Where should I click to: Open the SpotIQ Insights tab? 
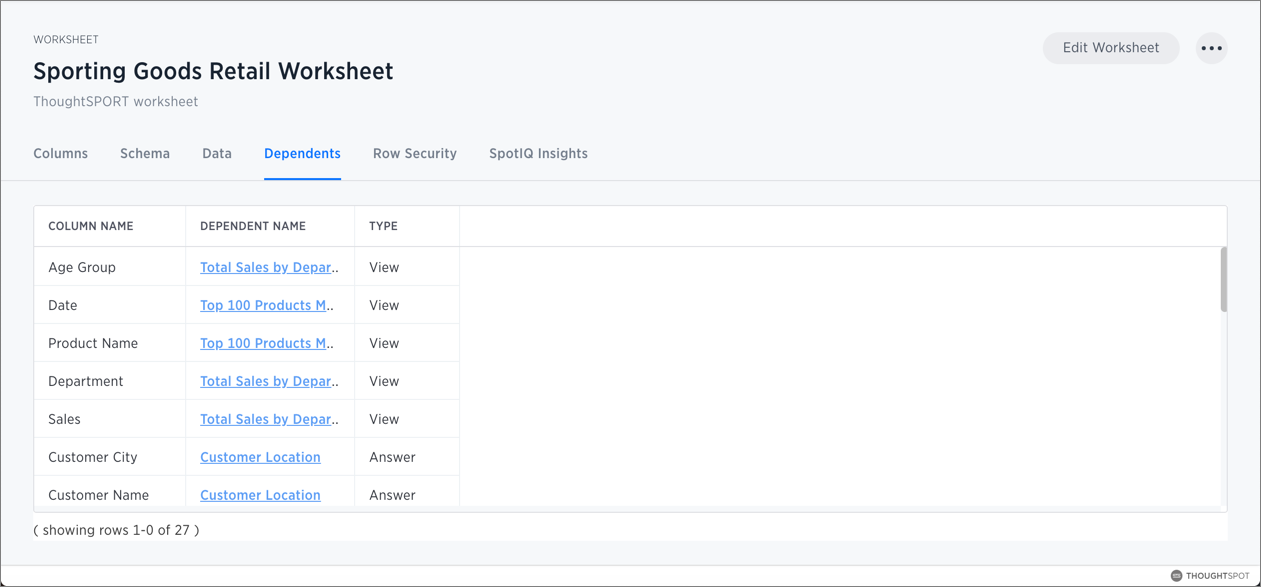(x=538, y=154)
